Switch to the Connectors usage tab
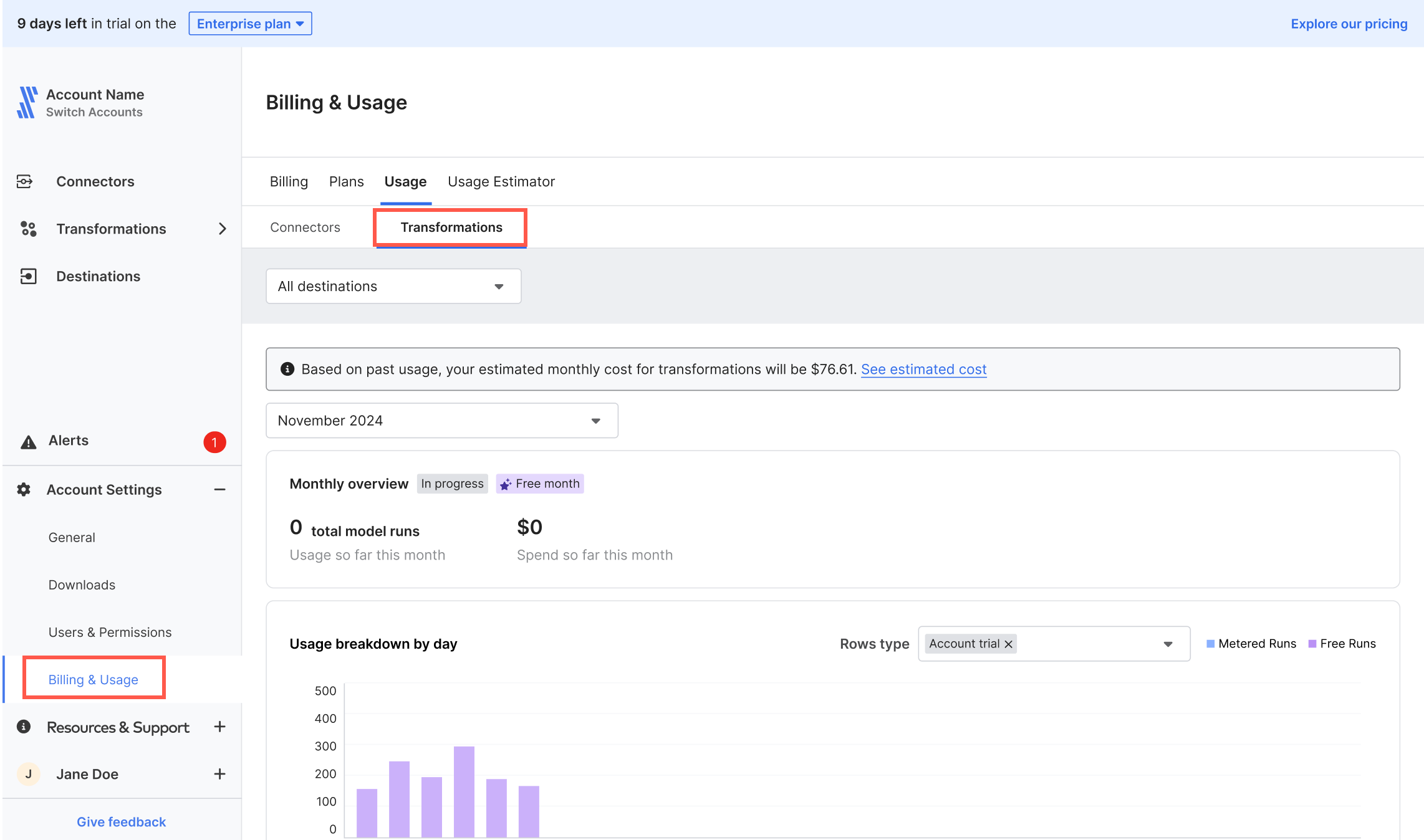This screenshot has height=840, width=1424. [305, 227]
